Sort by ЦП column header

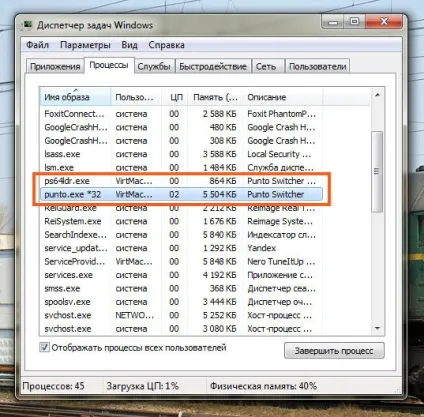tap(174, 97)
